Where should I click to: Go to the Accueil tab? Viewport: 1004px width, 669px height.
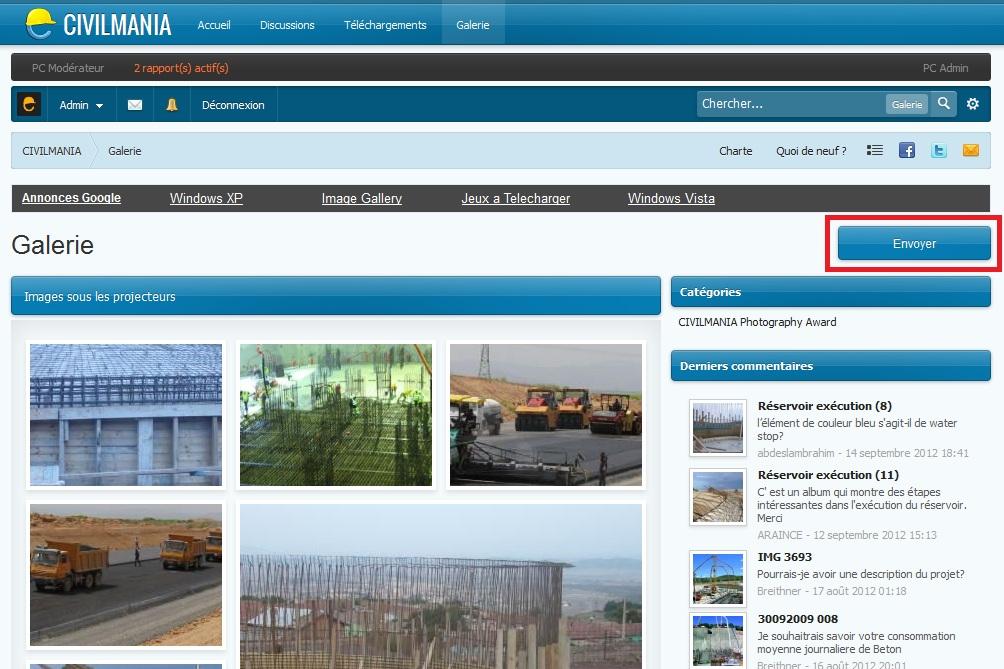214,25
